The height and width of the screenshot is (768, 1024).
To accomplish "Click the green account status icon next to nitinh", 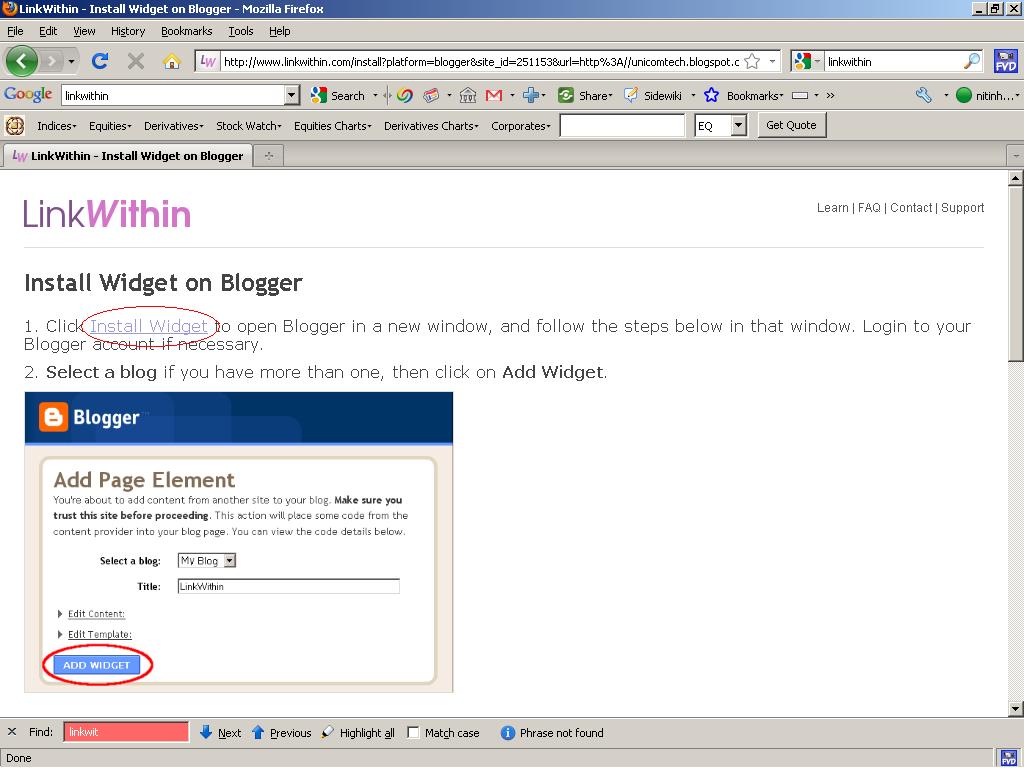I will (x=964, y=95).
